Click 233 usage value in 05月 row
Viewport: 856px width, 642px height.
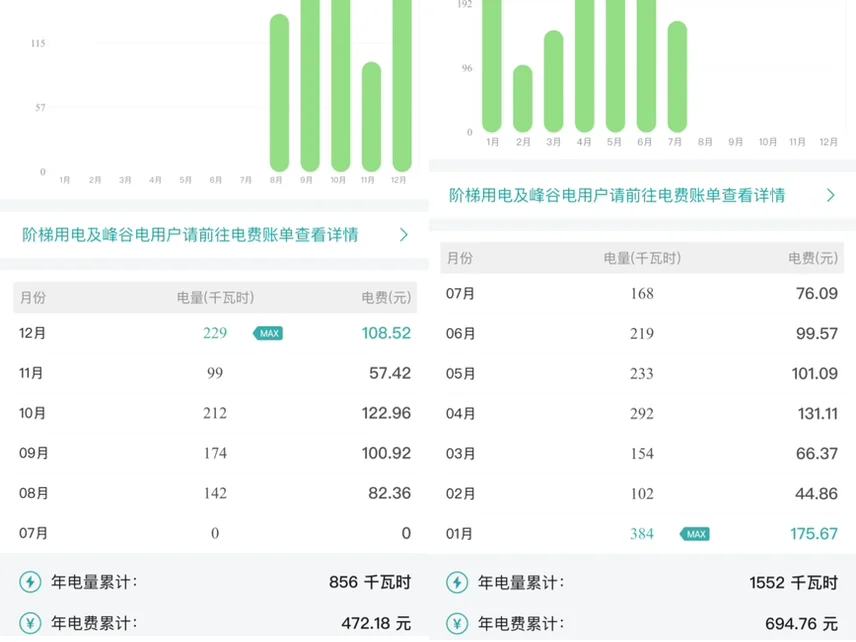click(x=642, y=374)
